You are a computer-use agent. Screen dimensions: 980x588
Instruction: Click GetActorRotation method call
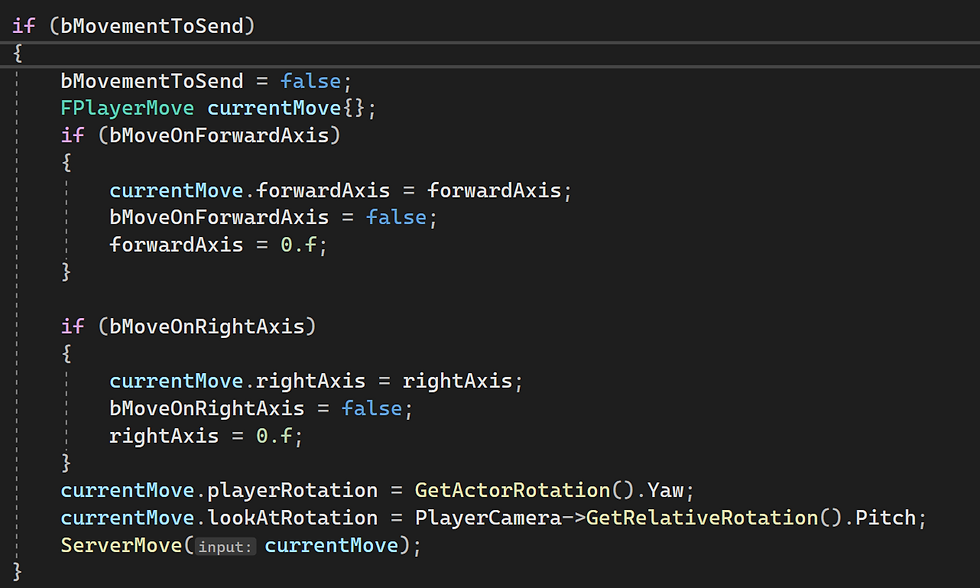click(x=512, y=491)
